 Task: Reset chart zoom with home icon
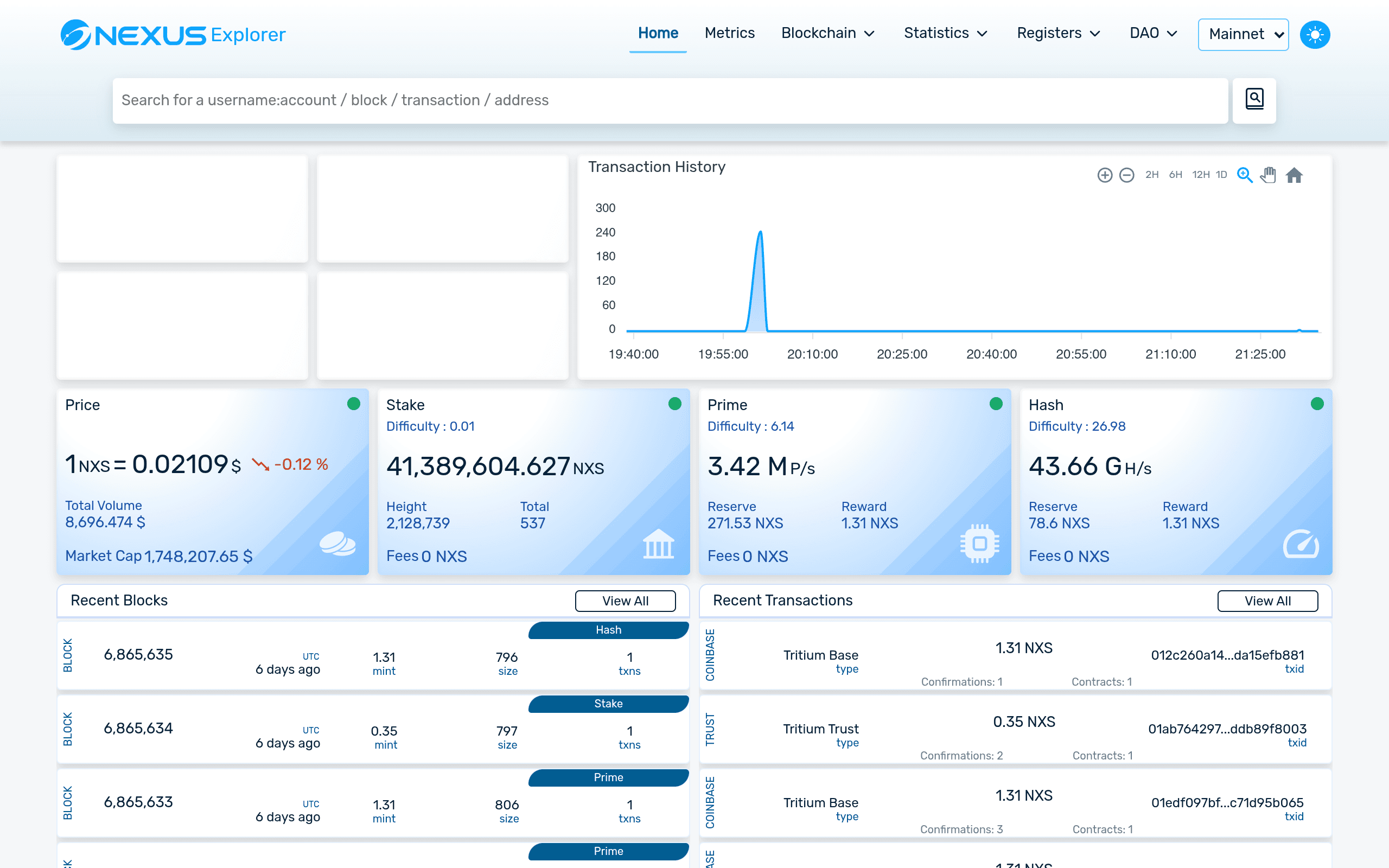[1294, 175]
